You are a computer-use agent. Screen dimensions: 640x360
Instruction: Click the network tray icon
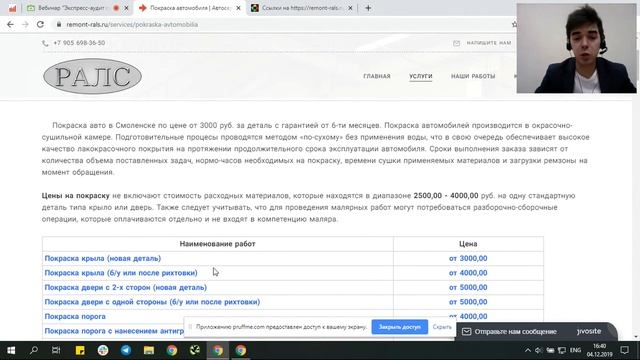562,350
